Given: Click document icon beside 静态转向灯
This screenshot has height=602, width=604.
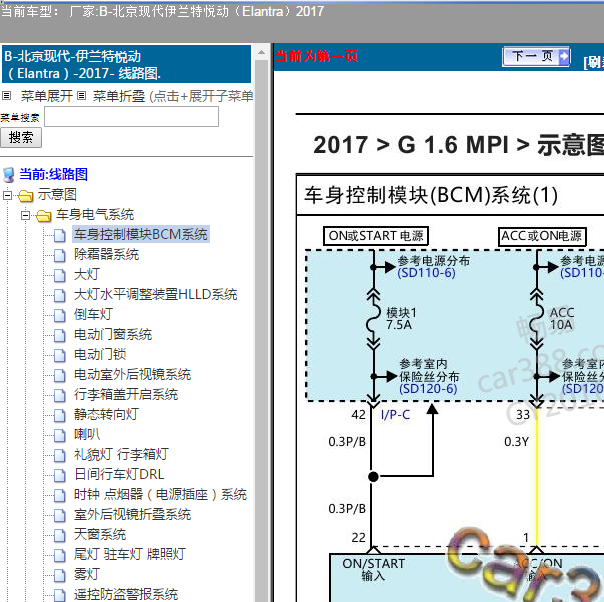Looking at the screenshot, I should [x=59, y=416].
